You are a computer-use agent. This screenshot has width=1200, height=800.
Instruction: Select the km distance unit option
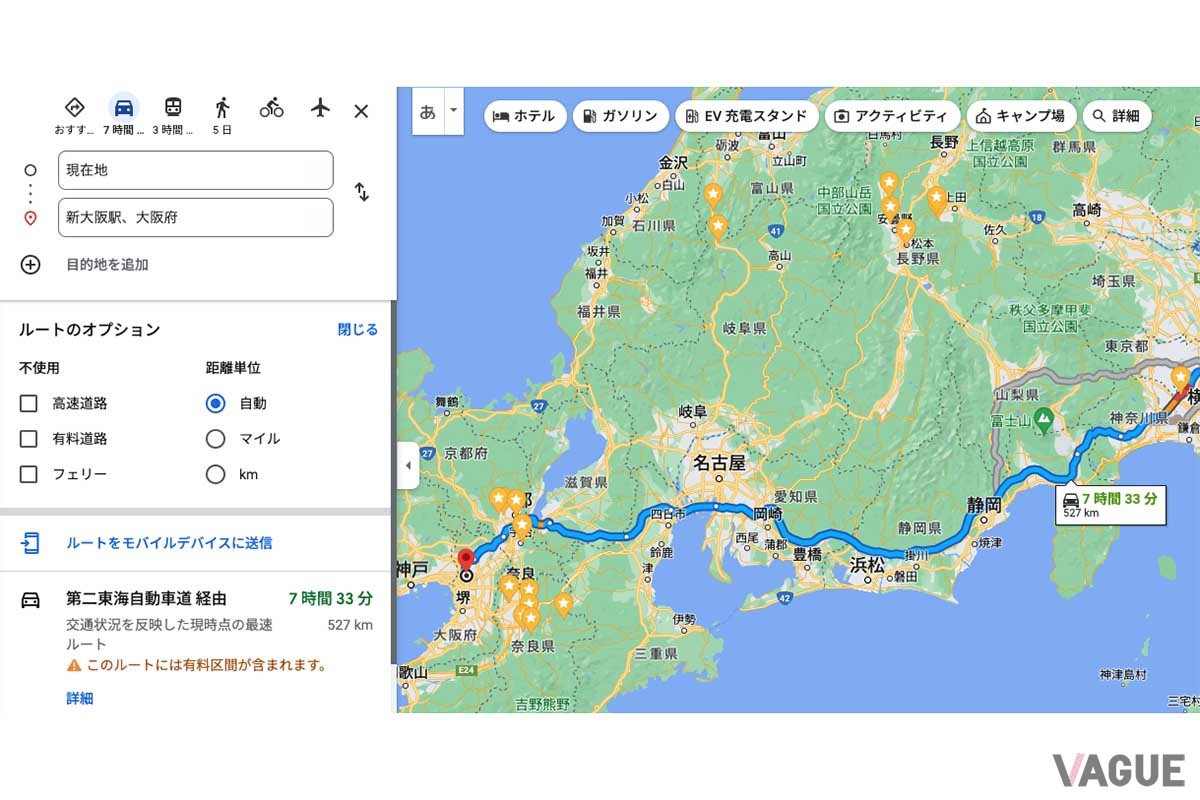[215, 474]
